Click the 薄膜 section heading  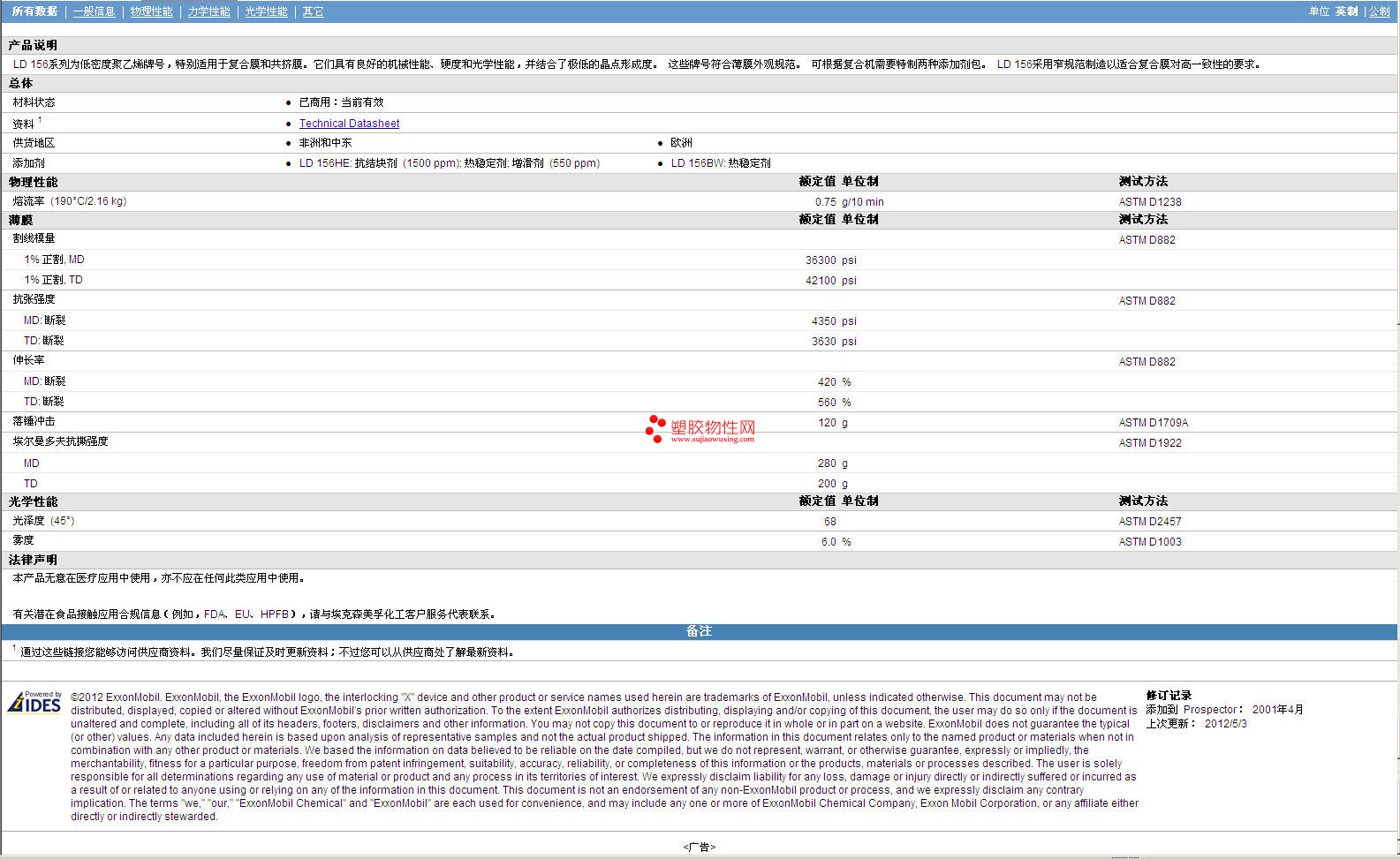click(x=20, y=220)
